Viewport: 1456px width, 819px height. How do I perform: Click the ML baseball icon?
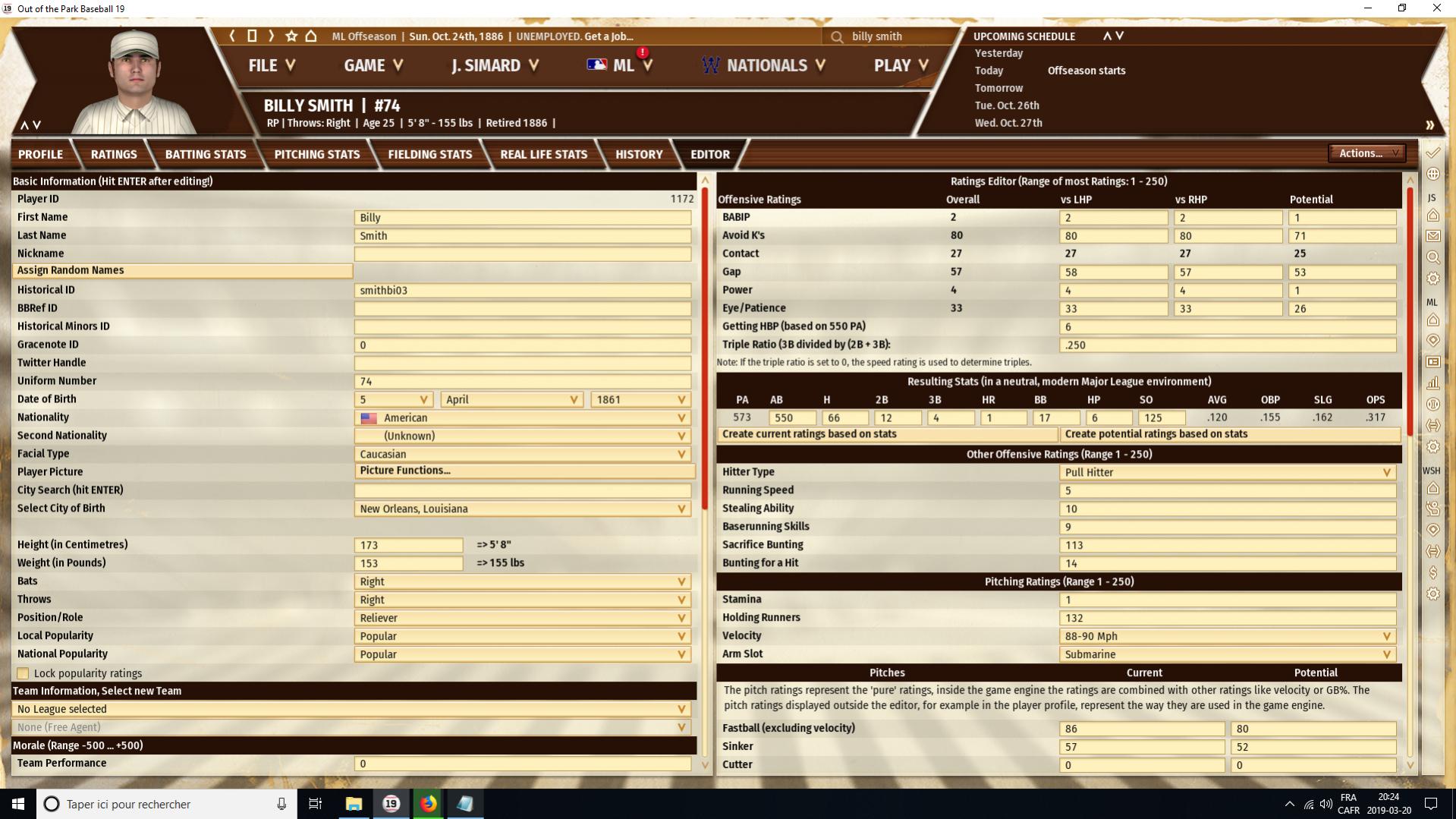(x=1432, y=405)
